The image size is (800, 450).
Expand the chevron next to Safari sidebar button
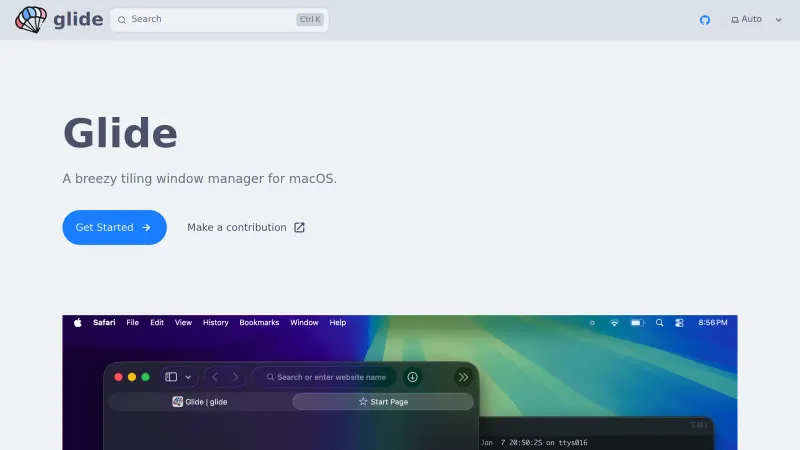click(188, 377)
